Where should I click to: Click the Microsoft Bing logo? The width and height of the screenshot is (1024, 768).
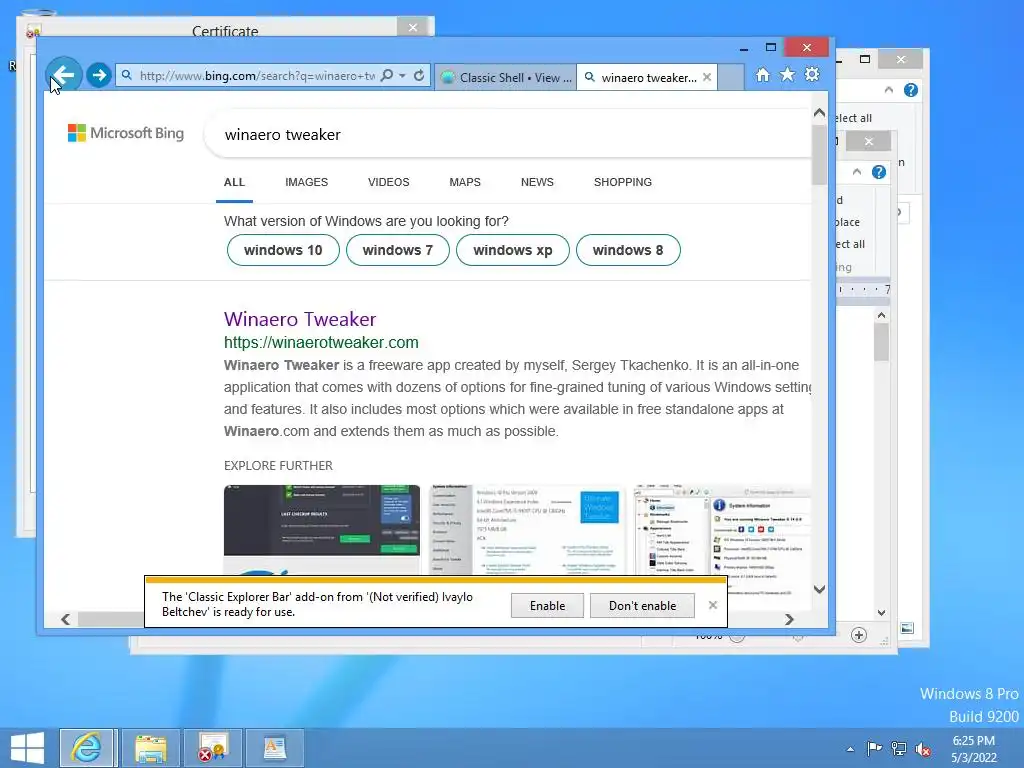click(126, 133)
